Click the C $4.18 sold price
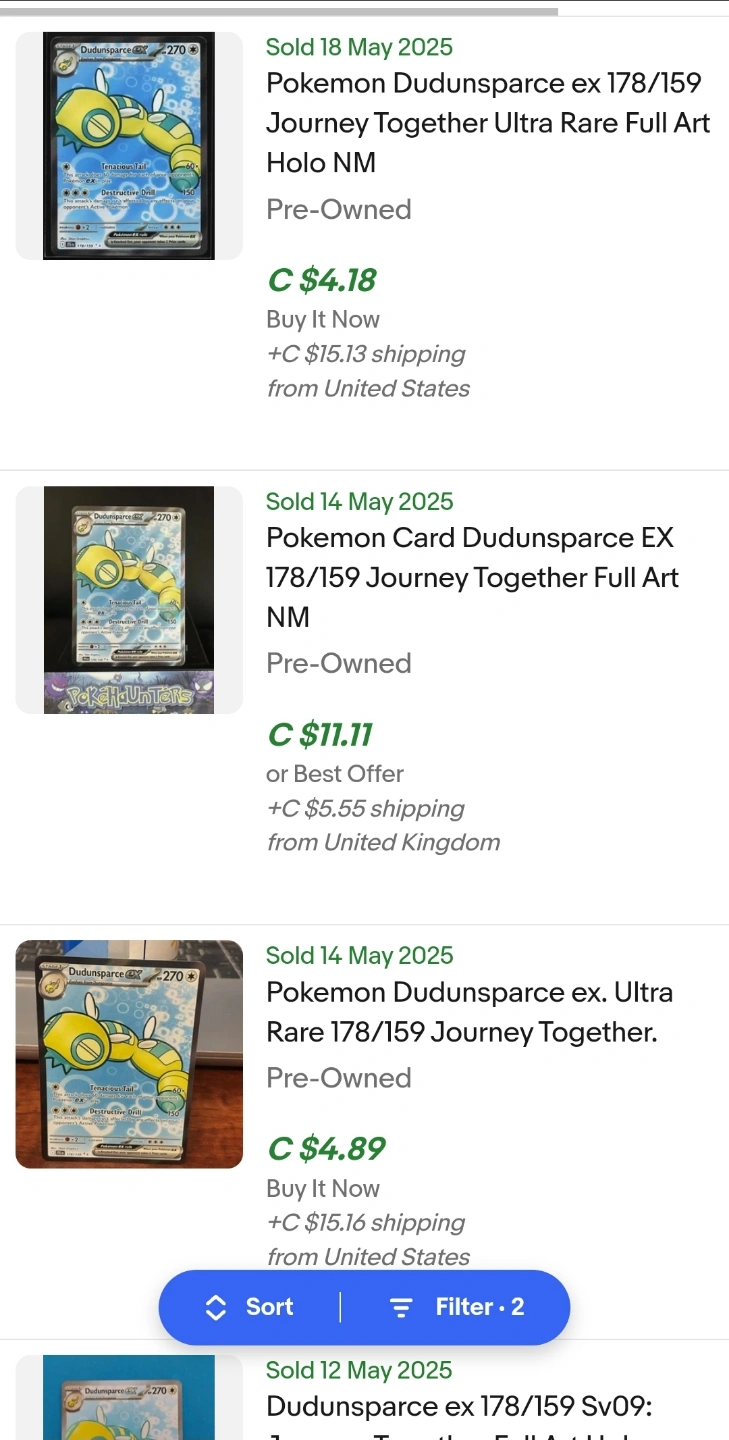Viewport: 729px width, 1440px height. (322, 280)
